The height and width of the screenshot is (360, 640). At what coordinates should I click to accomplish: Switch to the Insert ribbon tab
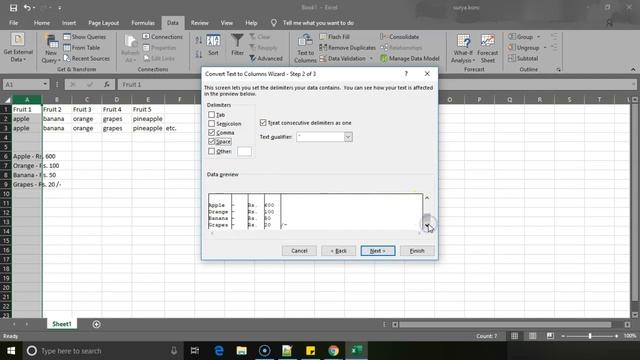69,23
